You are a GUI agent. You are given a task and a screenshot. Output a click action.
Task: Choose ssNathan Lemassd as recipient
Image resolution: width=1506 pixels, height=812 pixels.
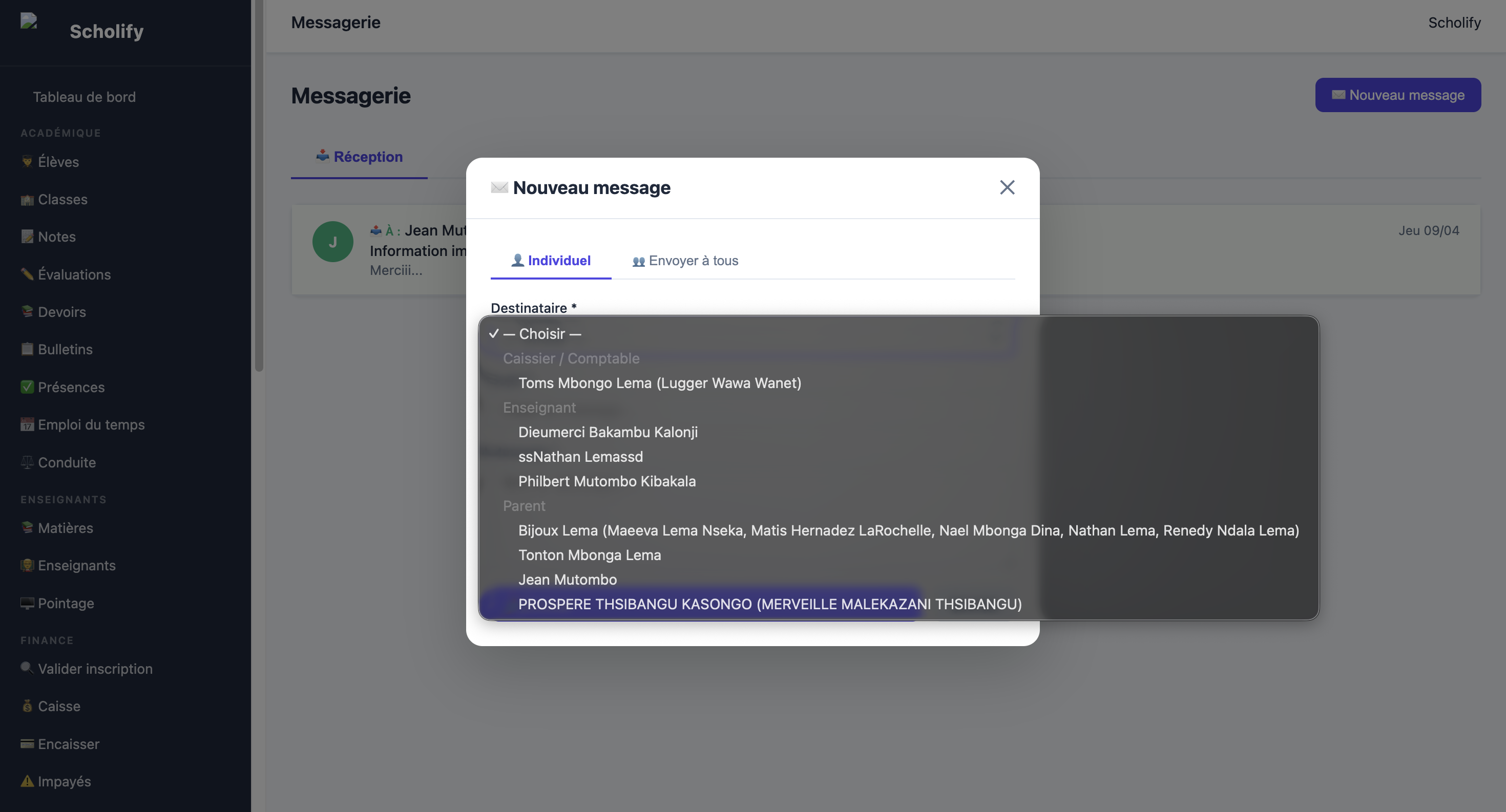pyautogui.click(x=898, y=457)
